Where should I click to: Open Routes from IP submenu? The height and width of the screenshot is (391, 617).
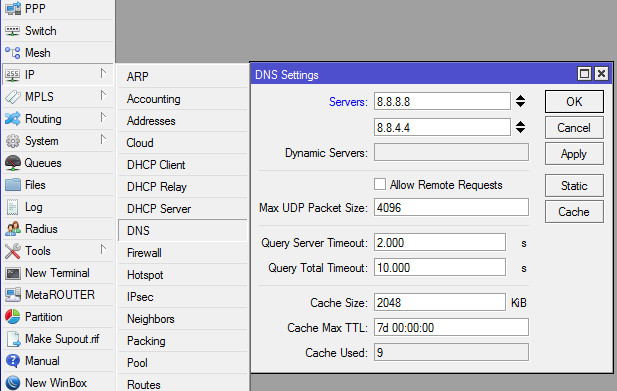pos(183,384)
